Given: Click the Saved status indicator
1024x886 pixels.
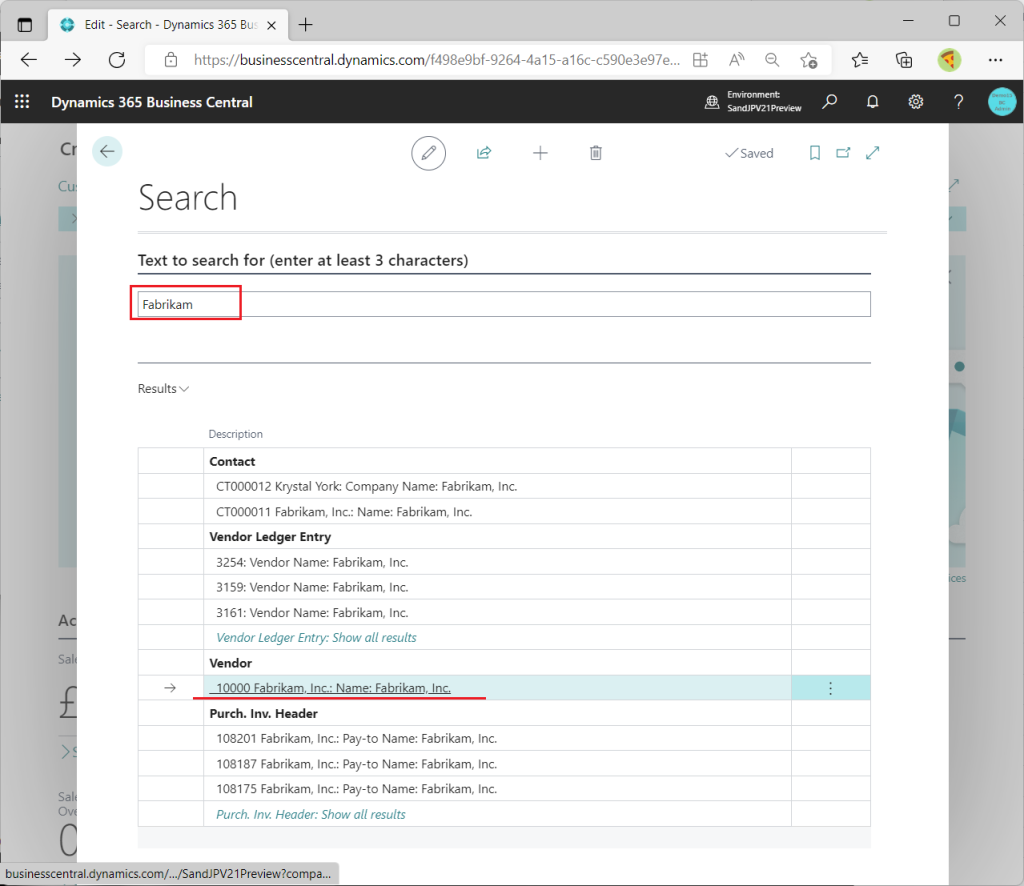Looking at the screenshot, I should point(748,153).
